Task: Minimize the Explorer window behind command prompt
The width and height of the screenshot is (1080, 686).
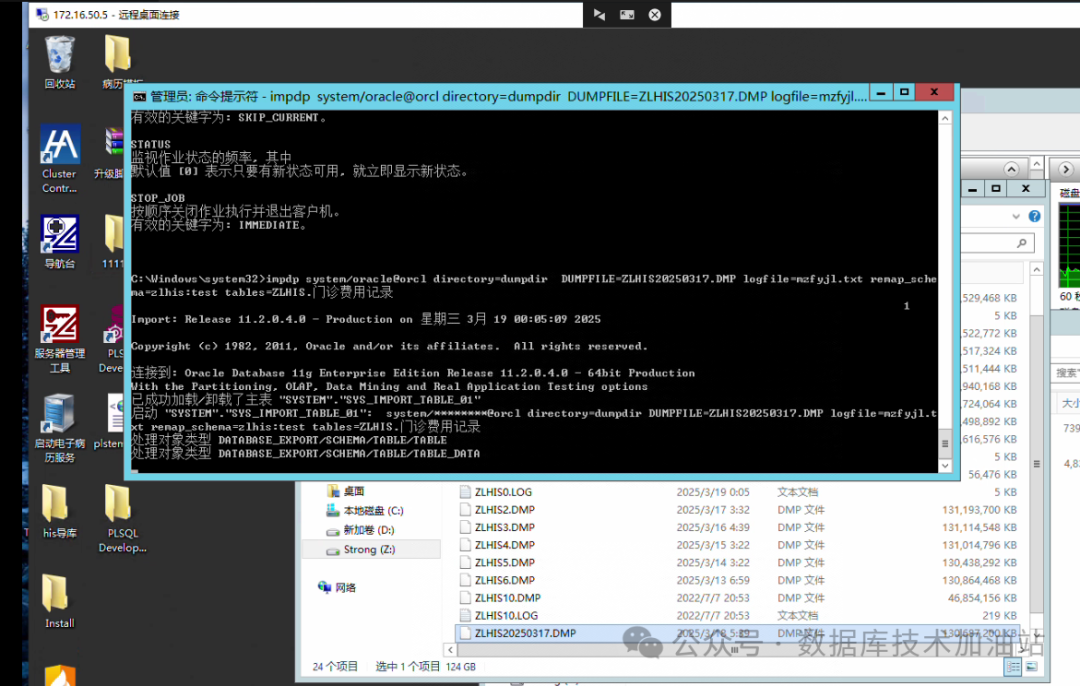Action: point(972,189)
